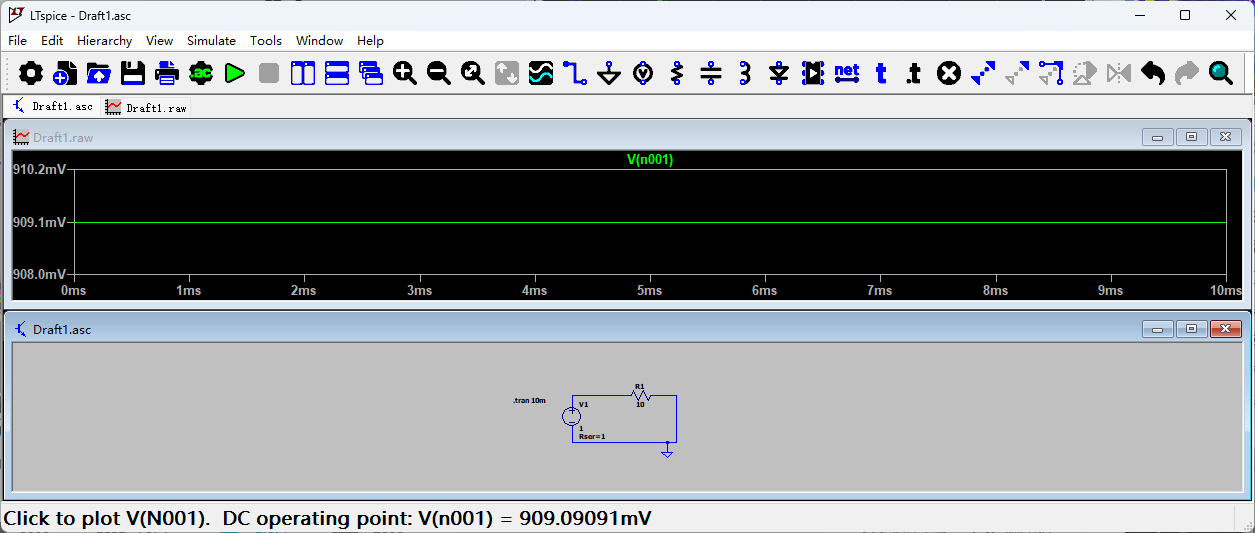Open the File menu
The width and height of the screenshot is (1255, 533).
17,41
